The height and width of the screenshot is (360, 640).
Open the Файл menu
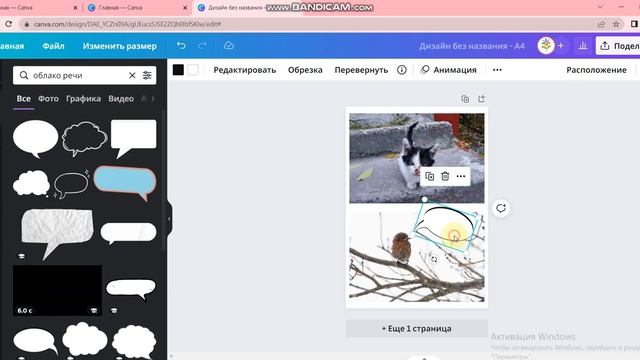[53, 46]
